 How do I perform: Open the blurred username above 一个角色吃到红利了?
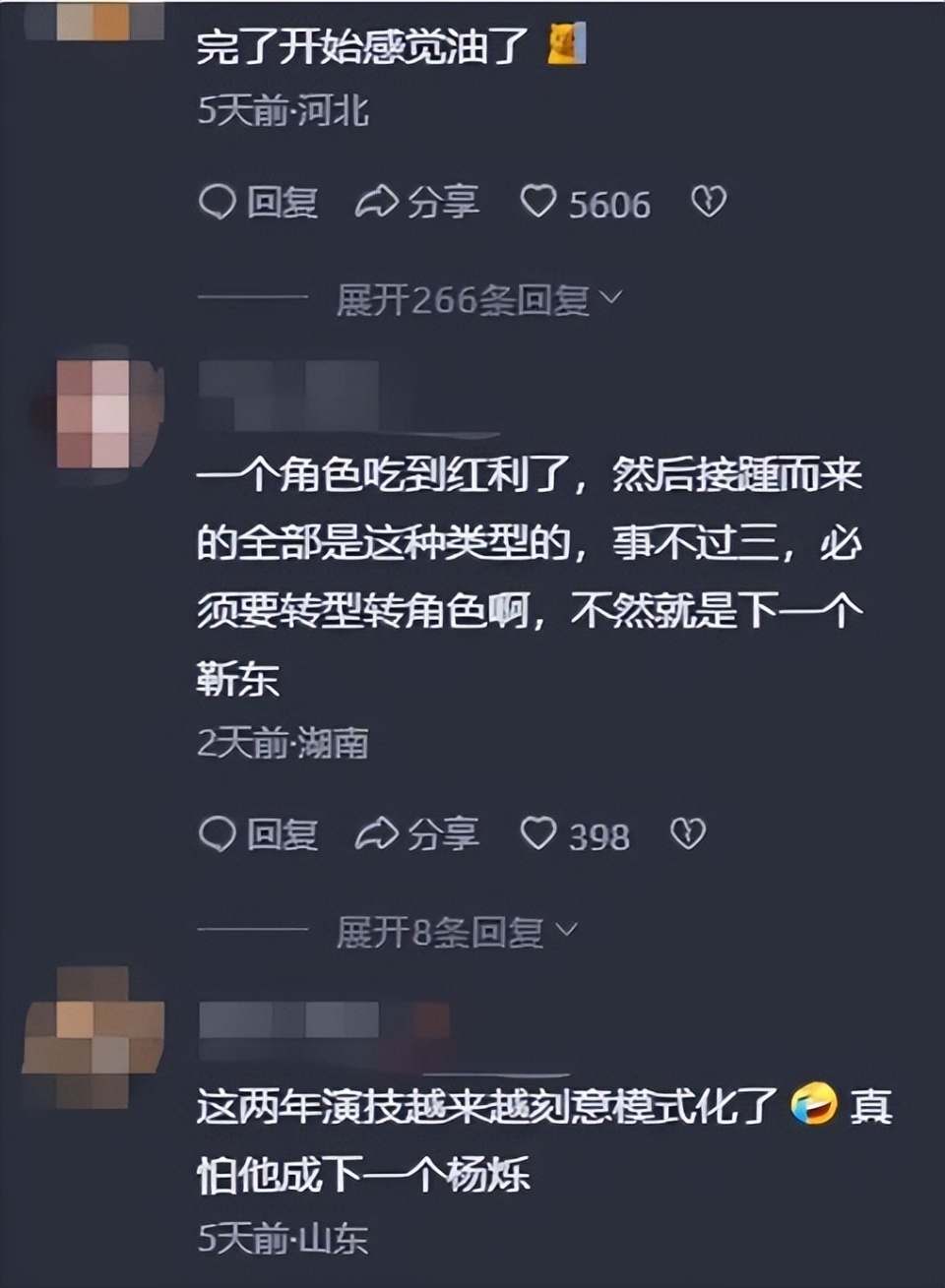tap(289, 392)
